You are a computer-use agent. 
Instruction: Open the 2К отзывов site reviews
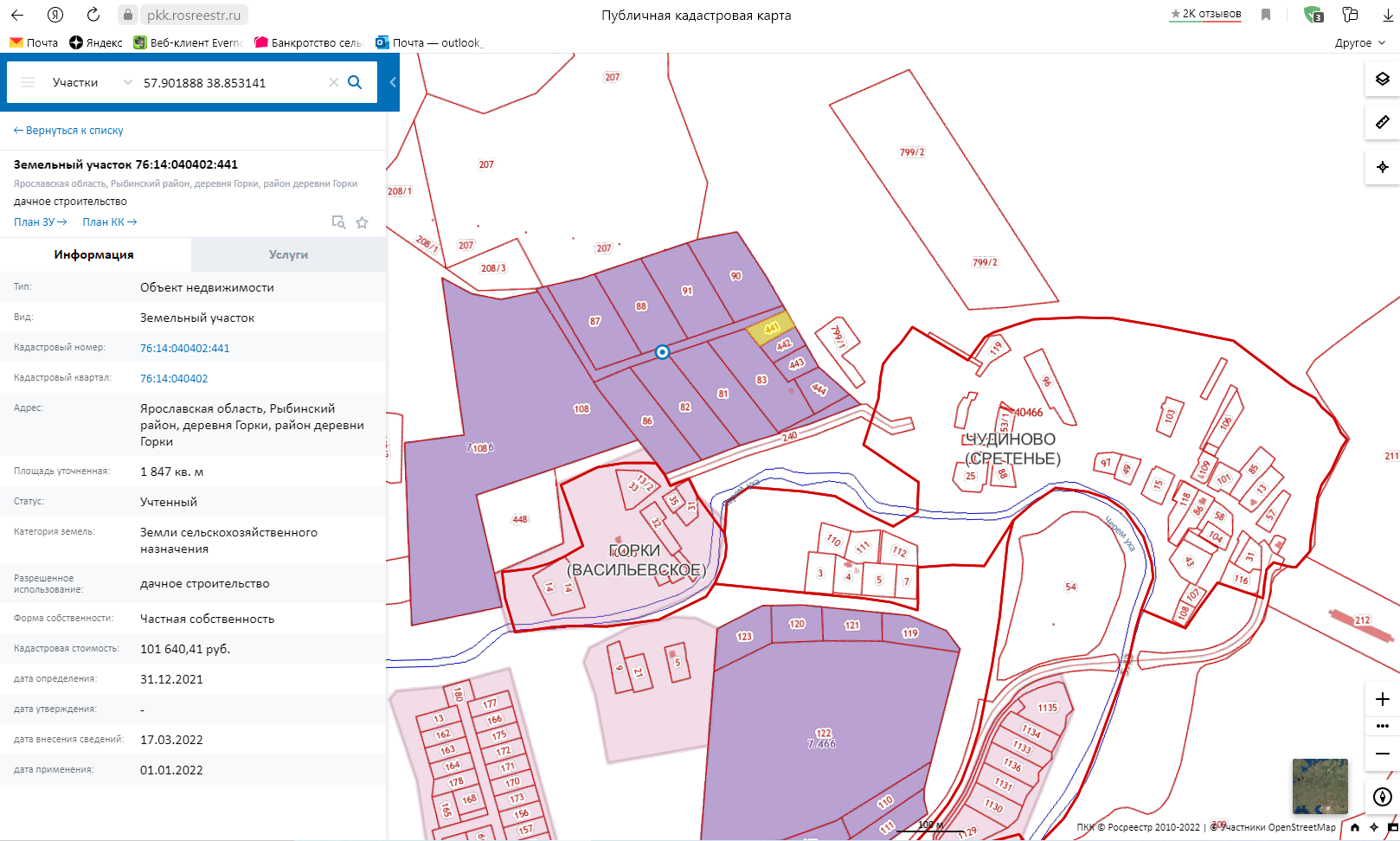(x=1205, y=14)
